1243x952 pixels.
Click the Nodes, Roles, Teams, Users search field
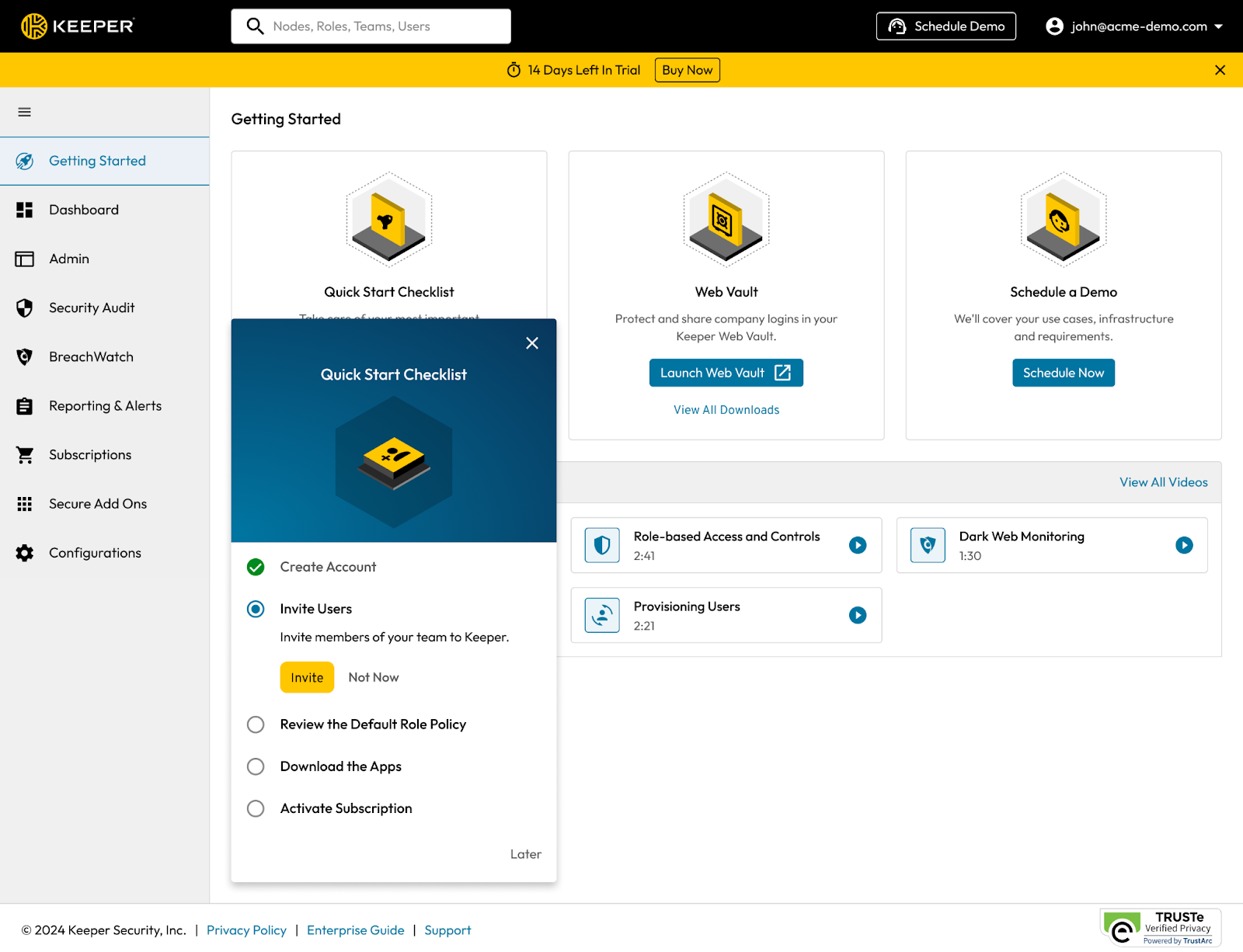(381, 26)
